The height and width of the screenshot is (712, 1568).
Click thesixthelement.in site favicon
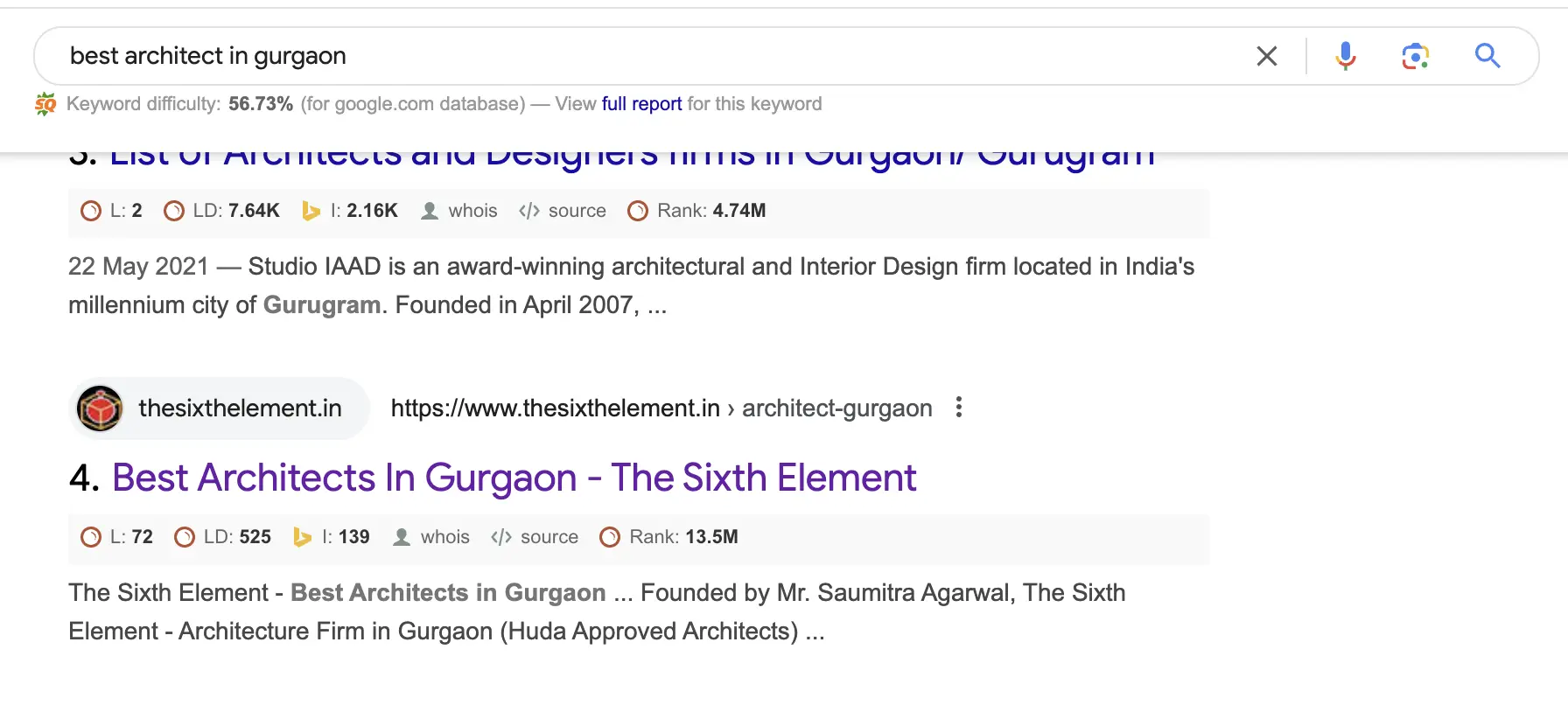[x=101, y=408]
